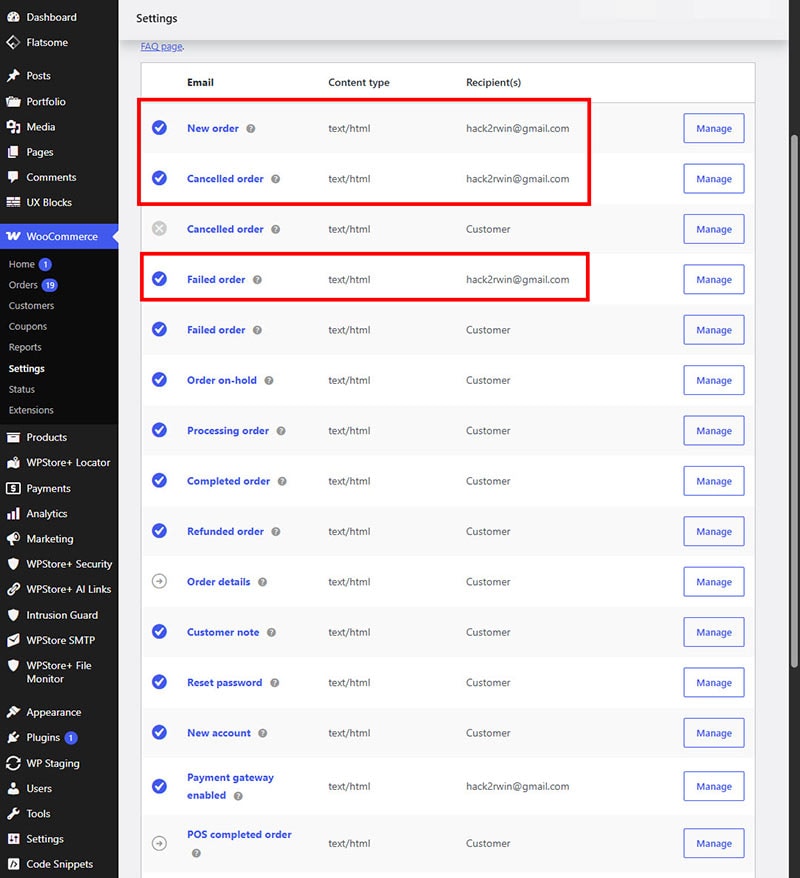
Task: Click the Plugins plug icon
Action: pyautogui.click(x=13, y=737)
